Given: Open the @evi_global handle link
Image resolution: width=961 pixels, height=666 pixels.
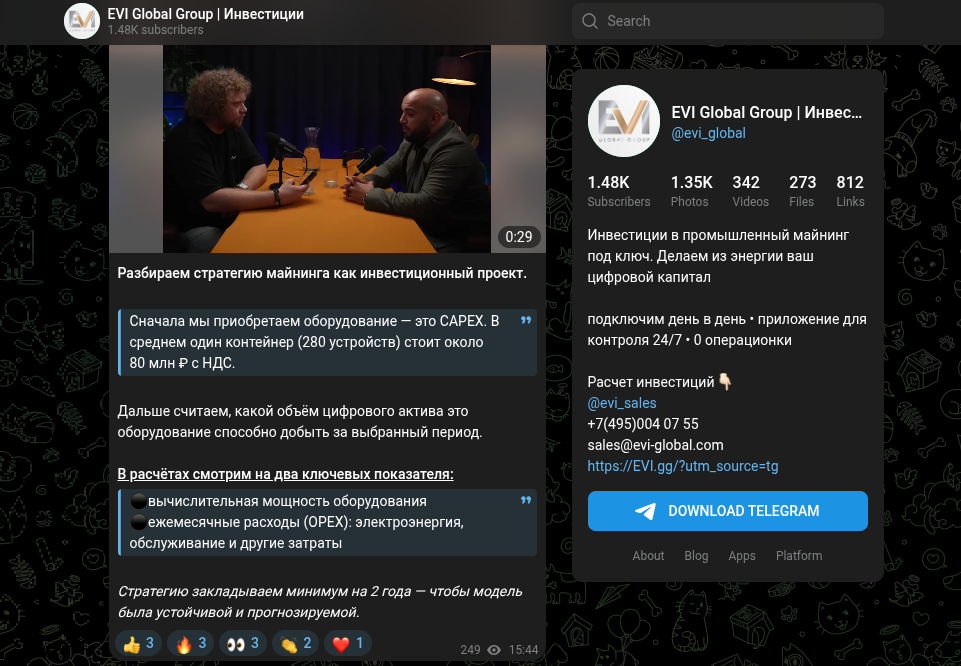Looking at the screenshot, I should pyautogui.click(x=708, y=133).
